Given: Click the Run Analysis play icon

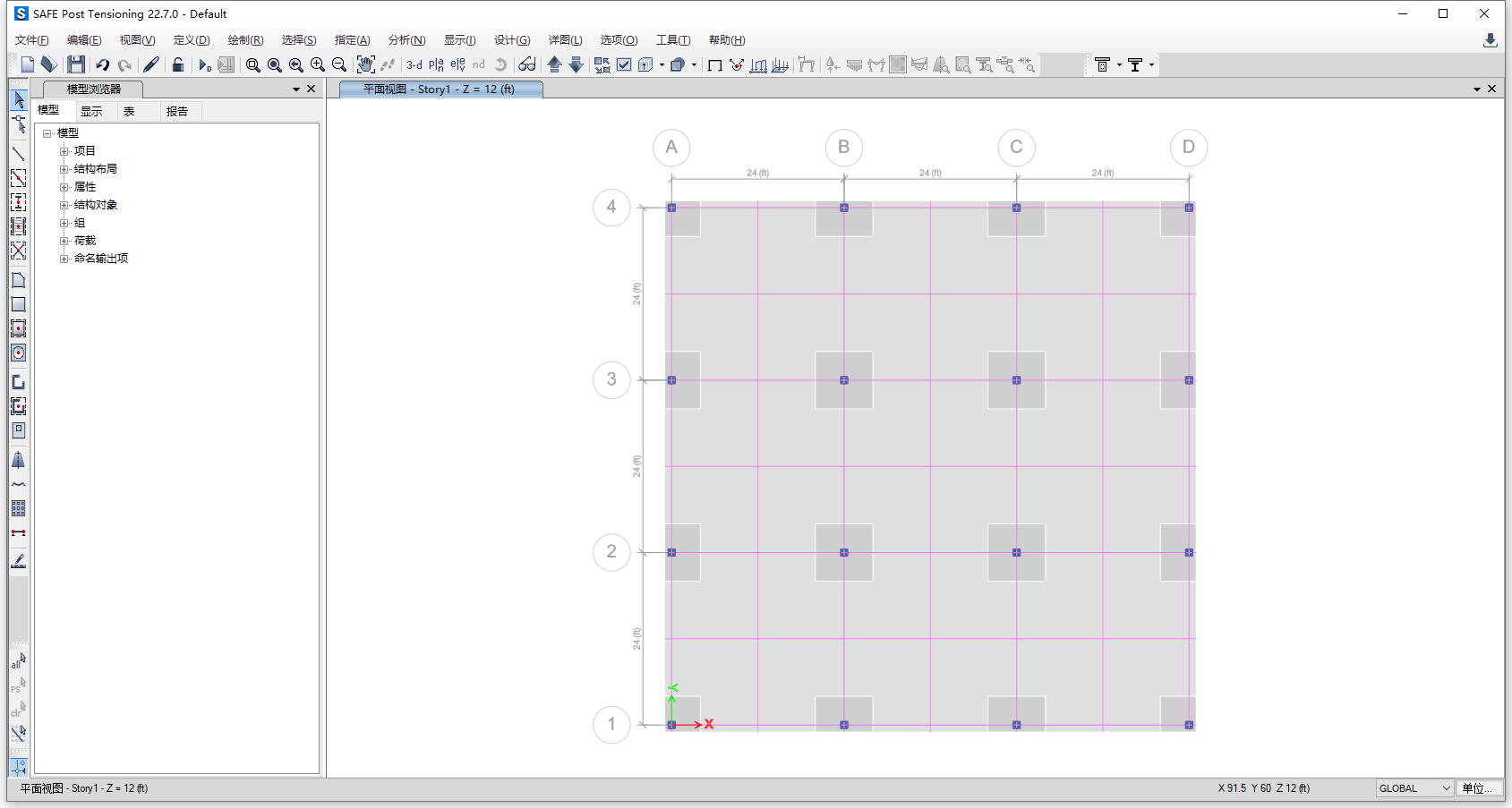Looking at the screenshot, I should point(204,64).
